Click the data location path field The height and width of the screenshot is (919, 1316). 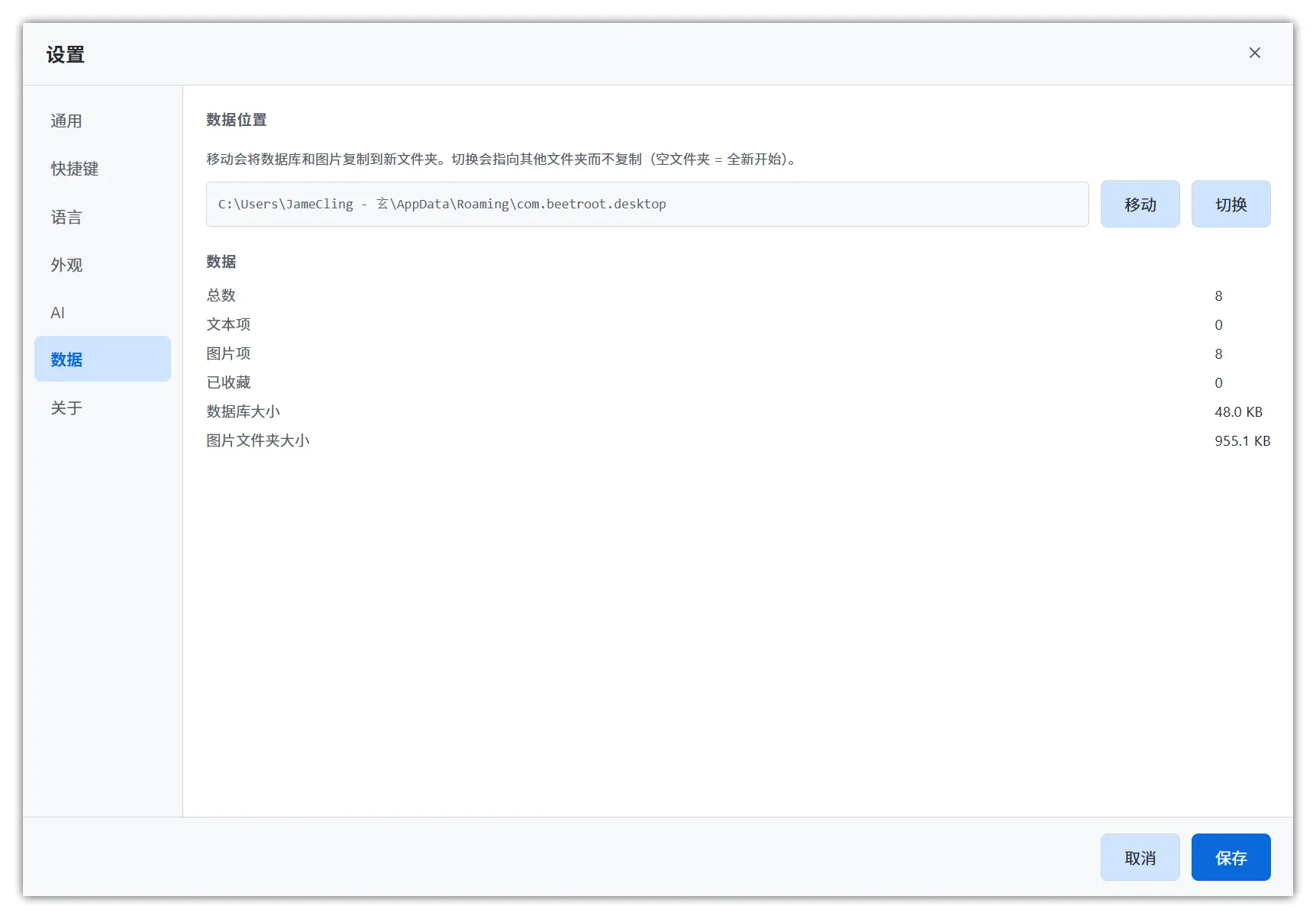(647, 205)
